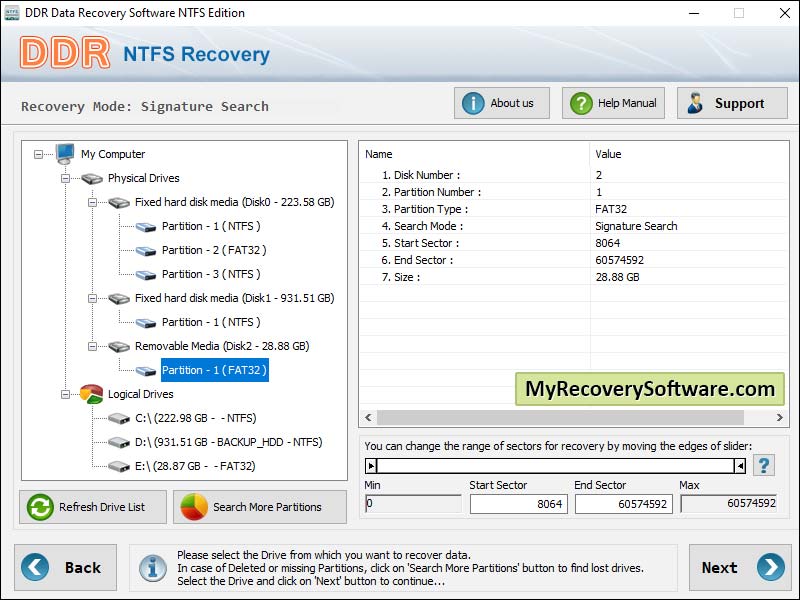
Task: Click inside the Start Sector field
Action: click(520, 503)
